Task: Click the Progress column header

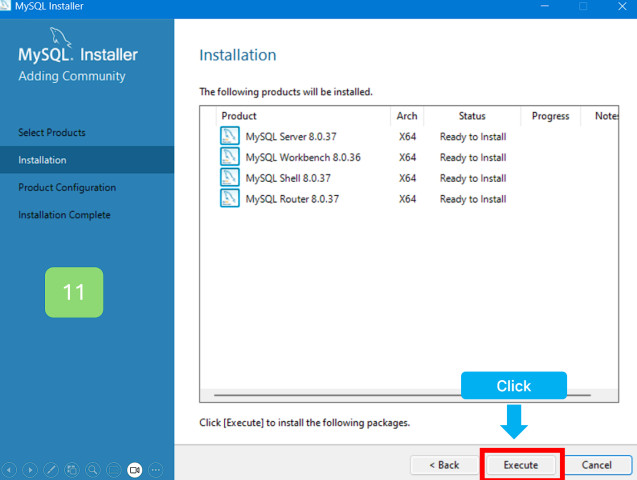Action: coord(550,116)
